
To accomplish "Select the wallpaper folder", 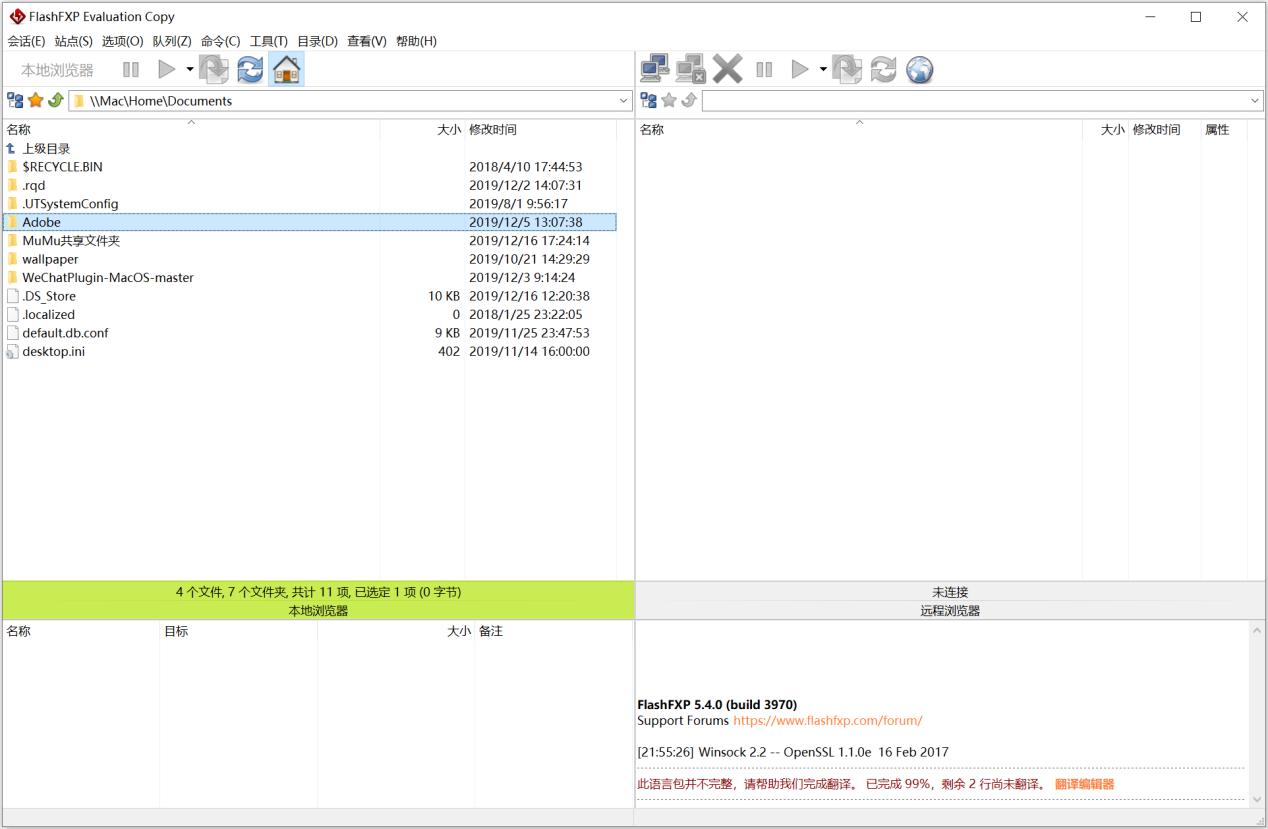I will click(x=50, y=259).
